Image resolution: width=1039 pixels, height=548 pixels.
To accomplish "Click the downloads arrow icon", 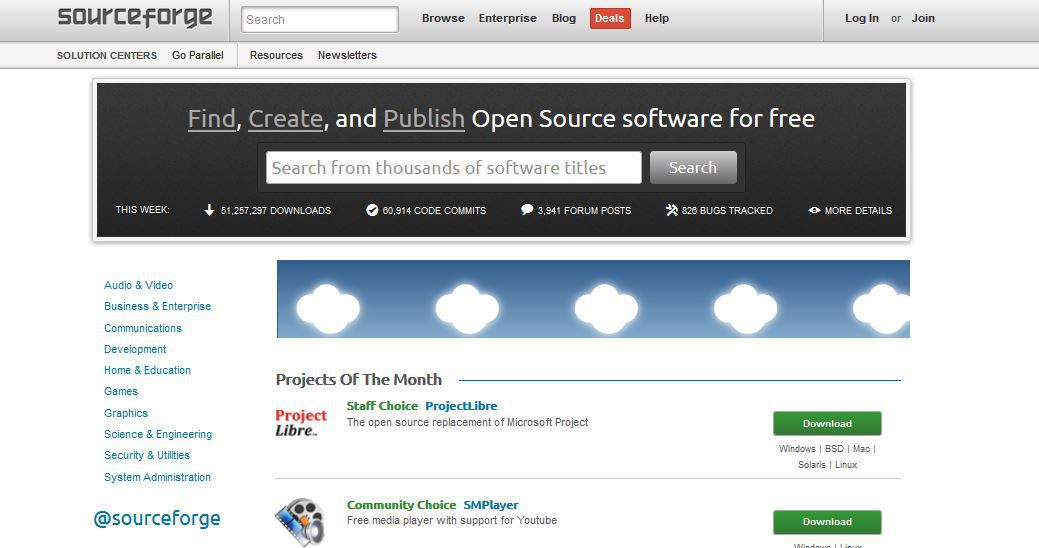I will tap(209, 210).
